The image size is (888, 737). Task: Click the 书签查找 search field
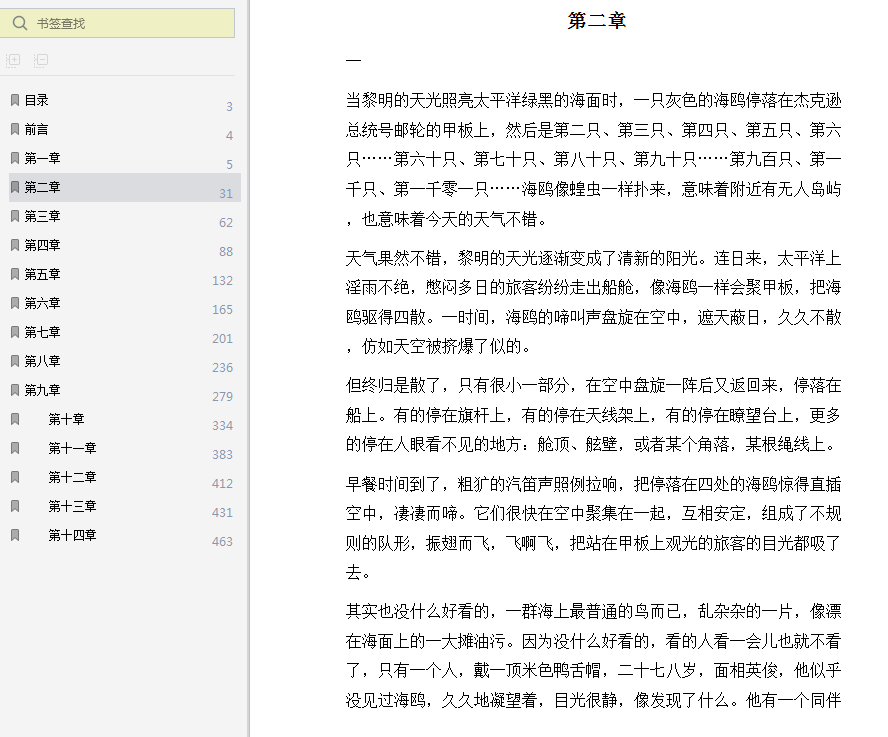click(x=117, y=23)
